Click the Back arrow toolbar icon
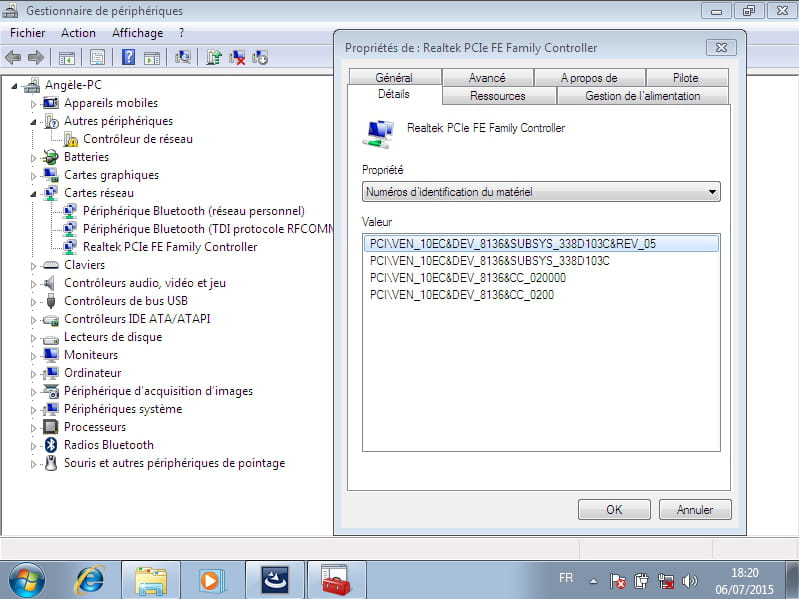The height and width of the screenshot is (599, 799). 13,58
